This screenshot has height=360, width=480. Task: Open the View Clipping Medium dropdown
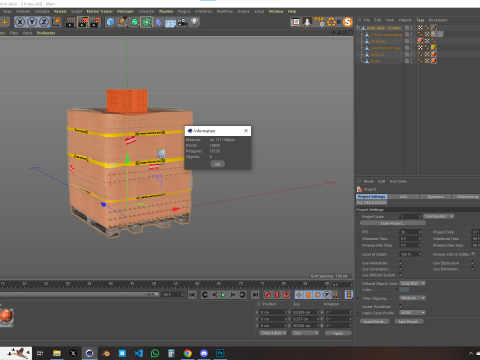(413, 298)
